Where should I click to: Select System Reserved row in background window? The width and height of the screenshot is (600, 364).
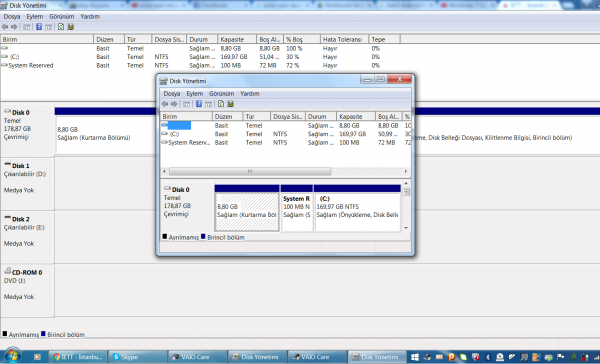199,65
